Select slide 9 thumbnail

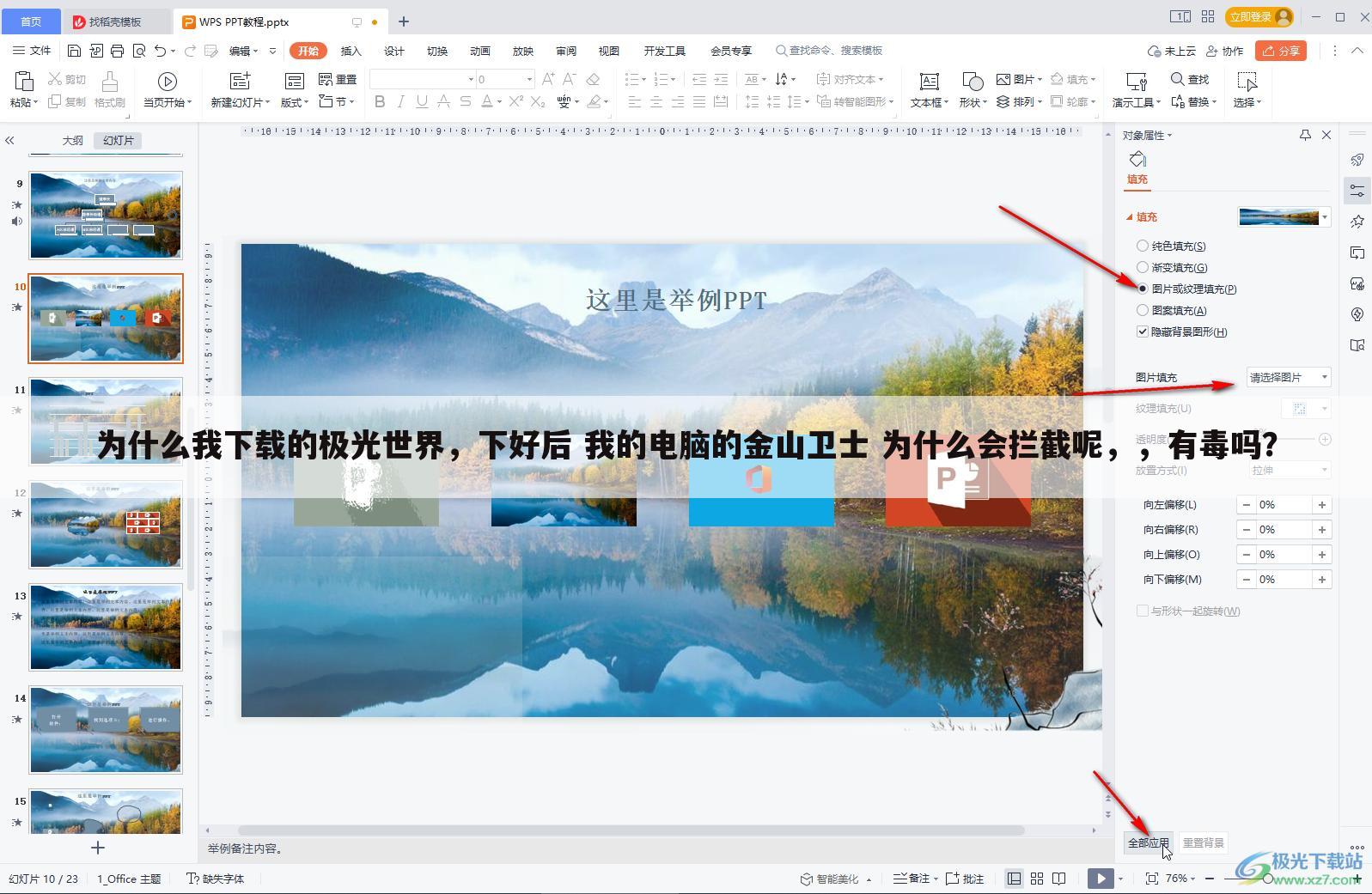106,215
